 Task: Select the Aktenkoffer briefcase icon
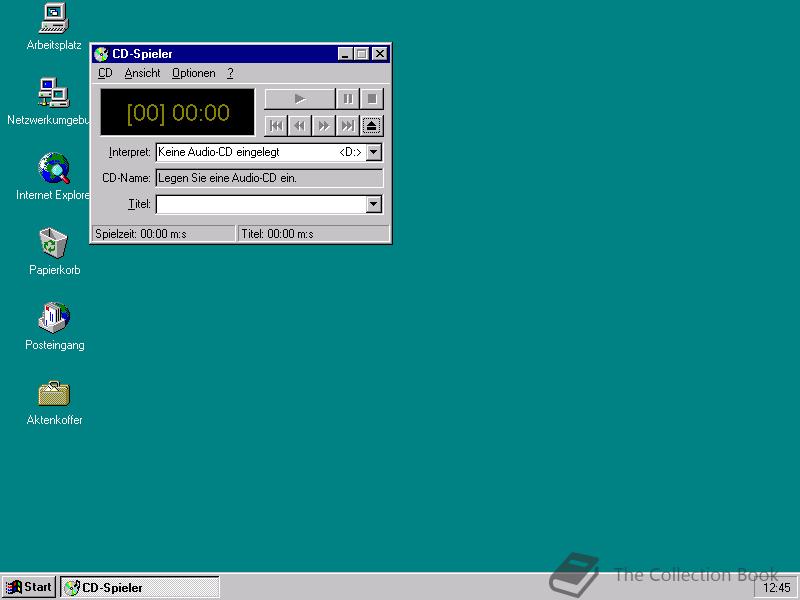54,402
